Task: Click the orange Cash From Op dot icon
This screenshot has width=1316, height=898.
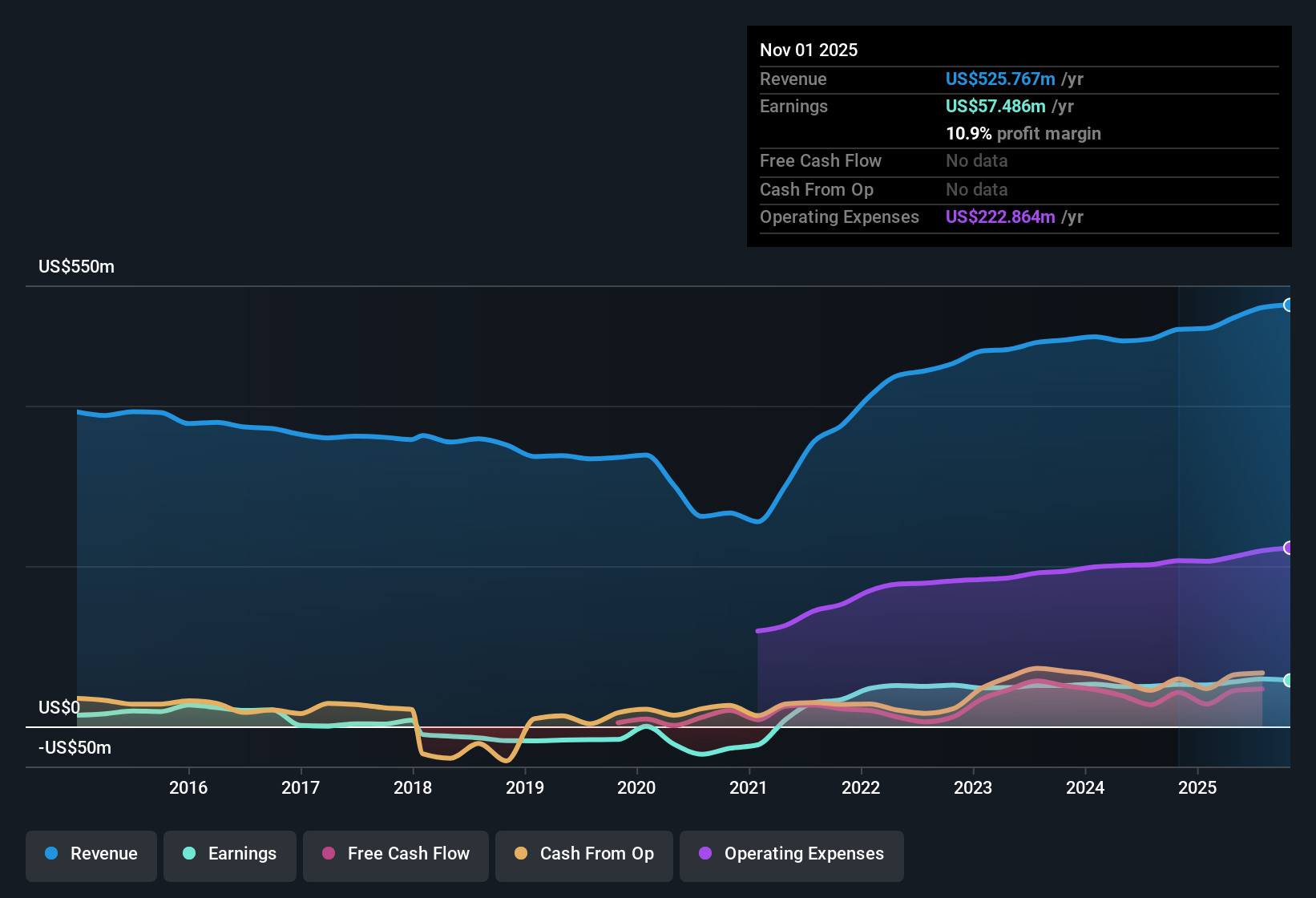Action: [x=520, y=854]
